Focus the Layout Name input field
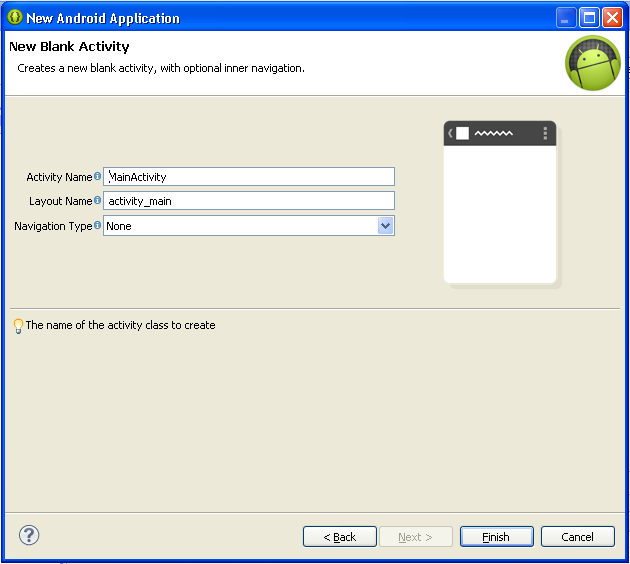Image resolution: width=630 pixels, height=564 pixels. tap(249, 201)
